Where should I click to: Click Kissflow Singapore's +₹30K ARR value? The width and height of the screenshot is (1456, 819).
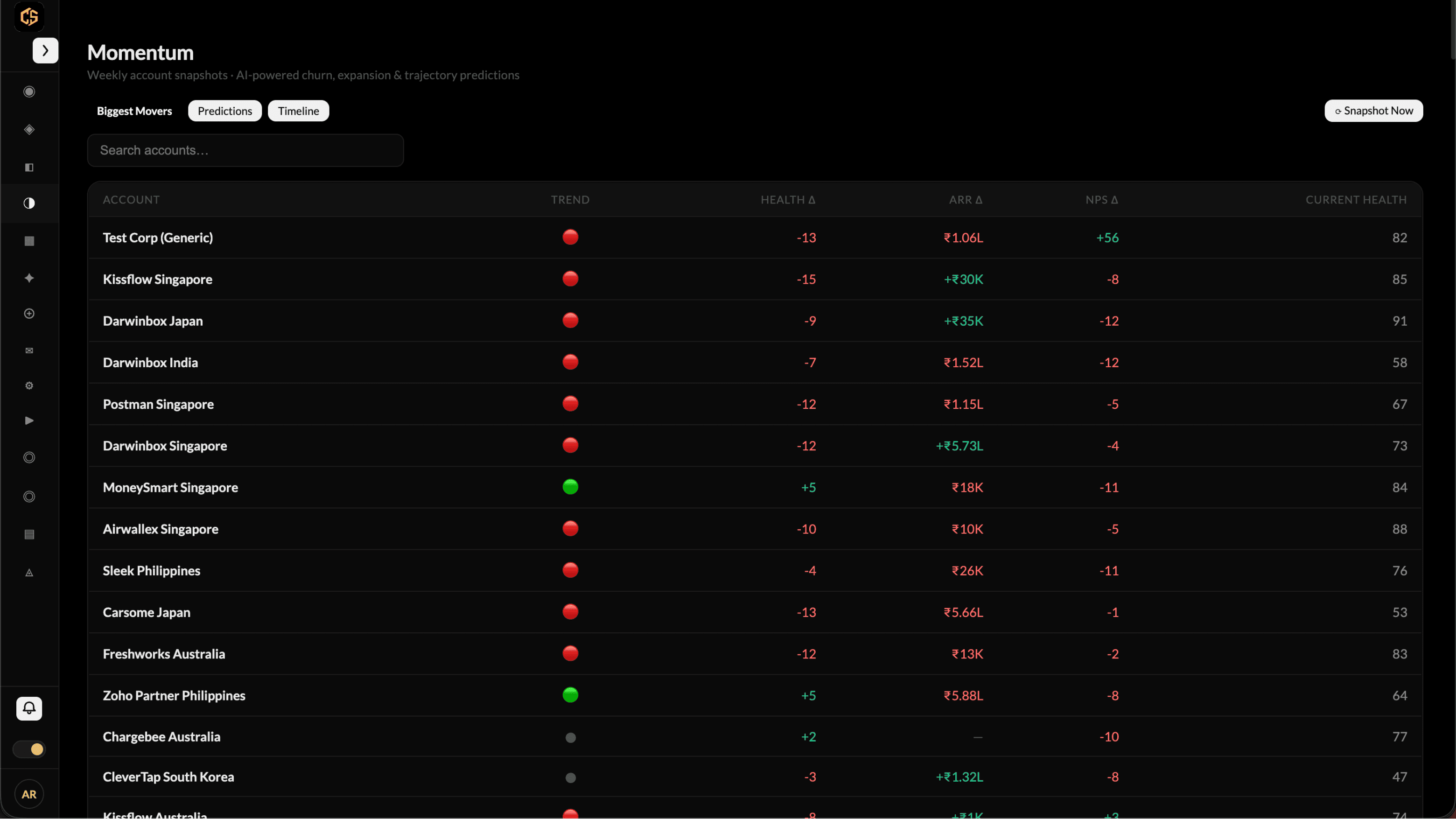964,280
